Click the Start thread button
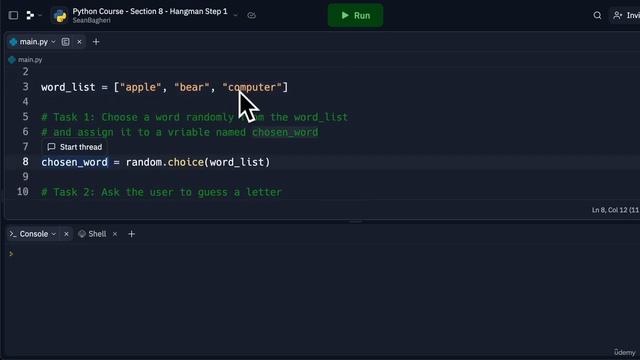This screenshot has width=640, height=360. point(75,147)
